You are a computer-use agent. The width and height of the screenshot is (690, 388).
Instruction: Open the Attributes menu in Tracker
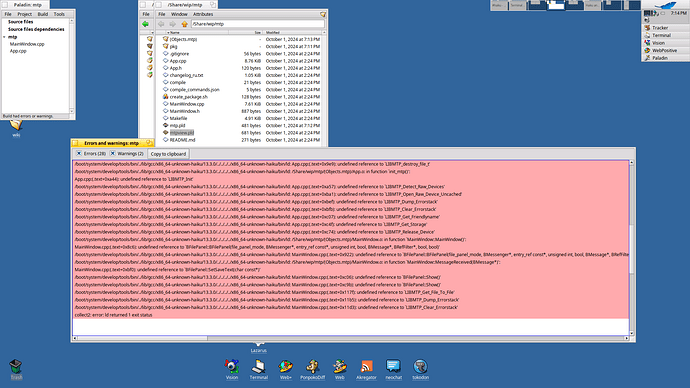pos(203,14)
